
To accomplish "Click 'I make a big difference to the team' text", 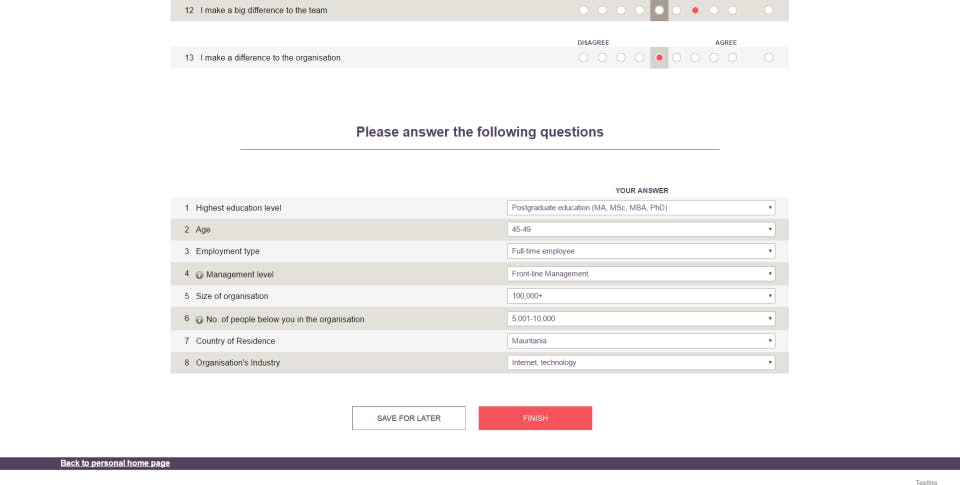I will coord(263,10).
